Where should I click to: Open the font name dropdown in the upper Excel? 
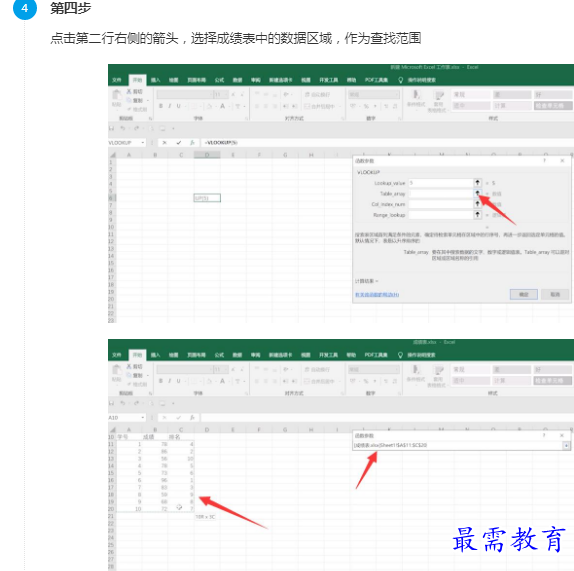click(x=211, y=94)
